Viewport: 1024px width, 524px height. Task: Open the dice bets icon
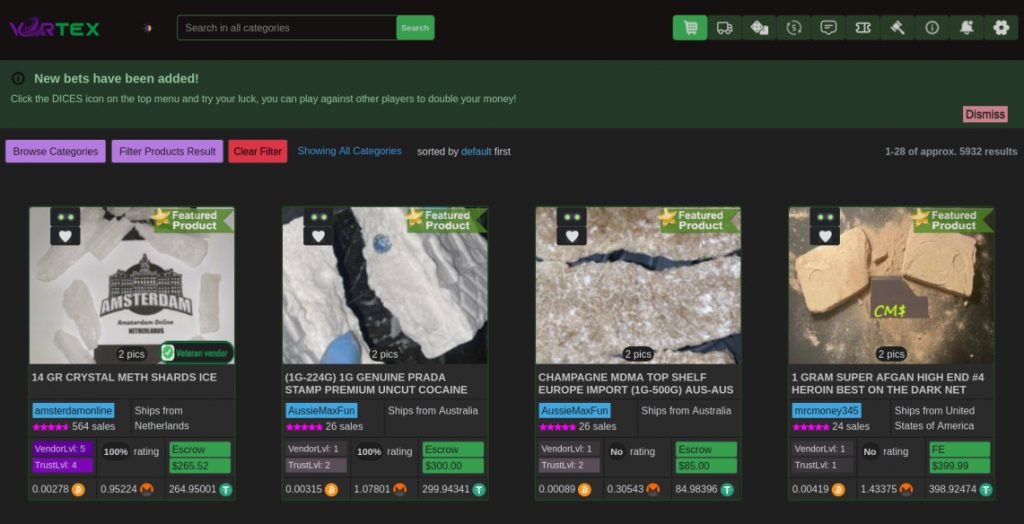tap(759, 28)
